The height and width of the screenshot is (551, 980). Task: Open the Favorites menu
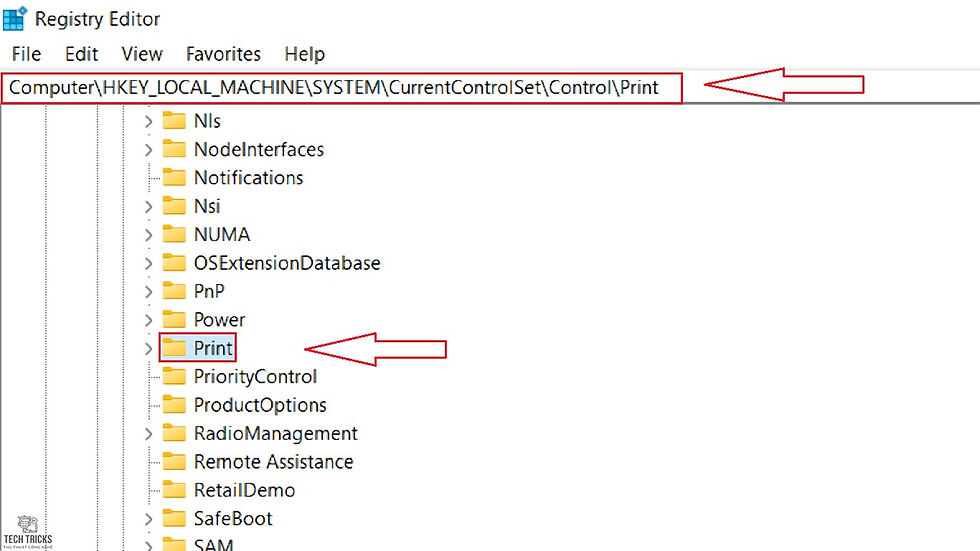(x=223, y=54)
